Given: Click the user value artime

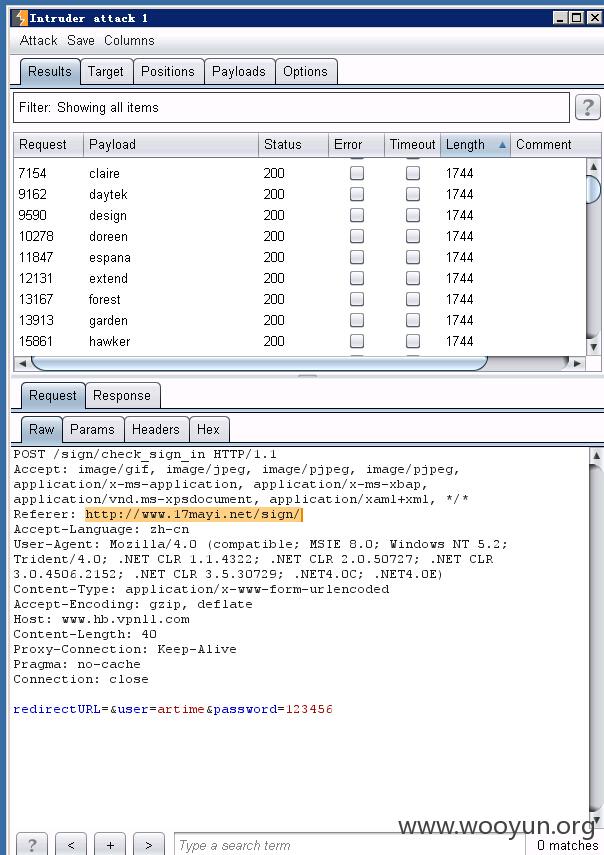Looking at the screenshot, I should click(180, 709).
